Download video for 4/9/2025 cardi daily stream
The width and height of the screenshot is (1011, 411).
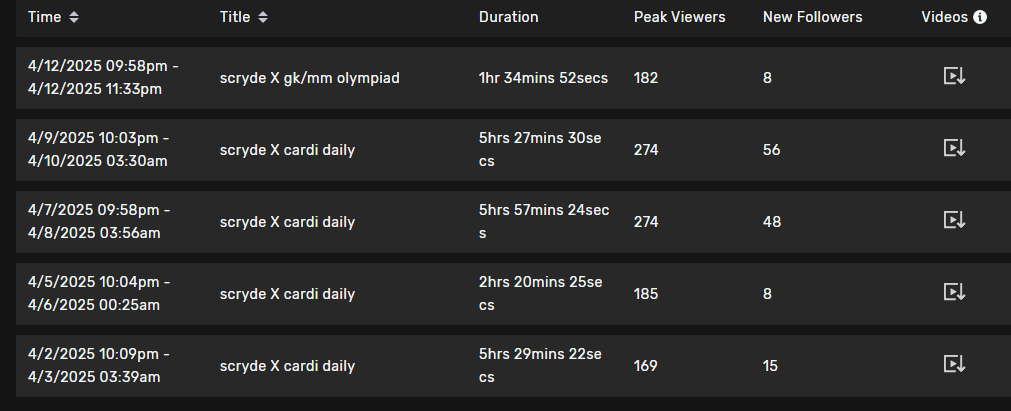pyautogui.click(x=954, y=149)
